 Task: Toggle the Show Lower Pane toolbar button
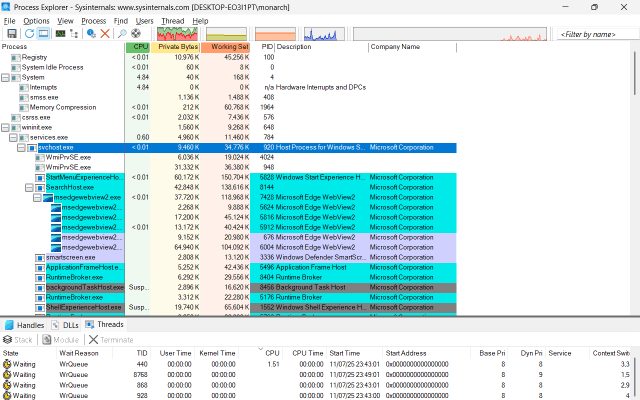tap(43, 33)
